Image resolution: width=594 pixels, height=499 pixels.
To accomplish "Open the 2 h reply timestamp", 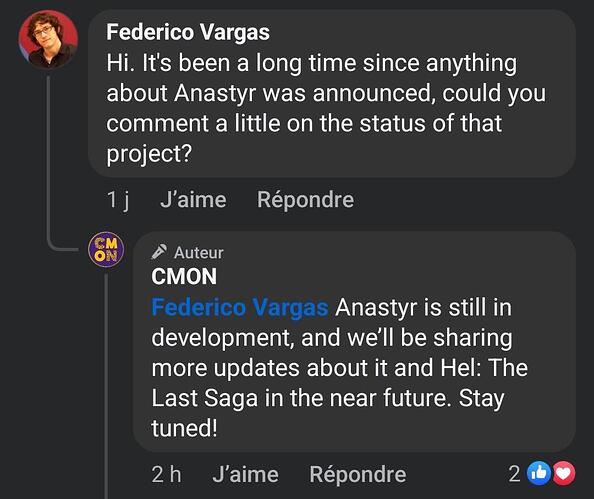I will point(166,474).
